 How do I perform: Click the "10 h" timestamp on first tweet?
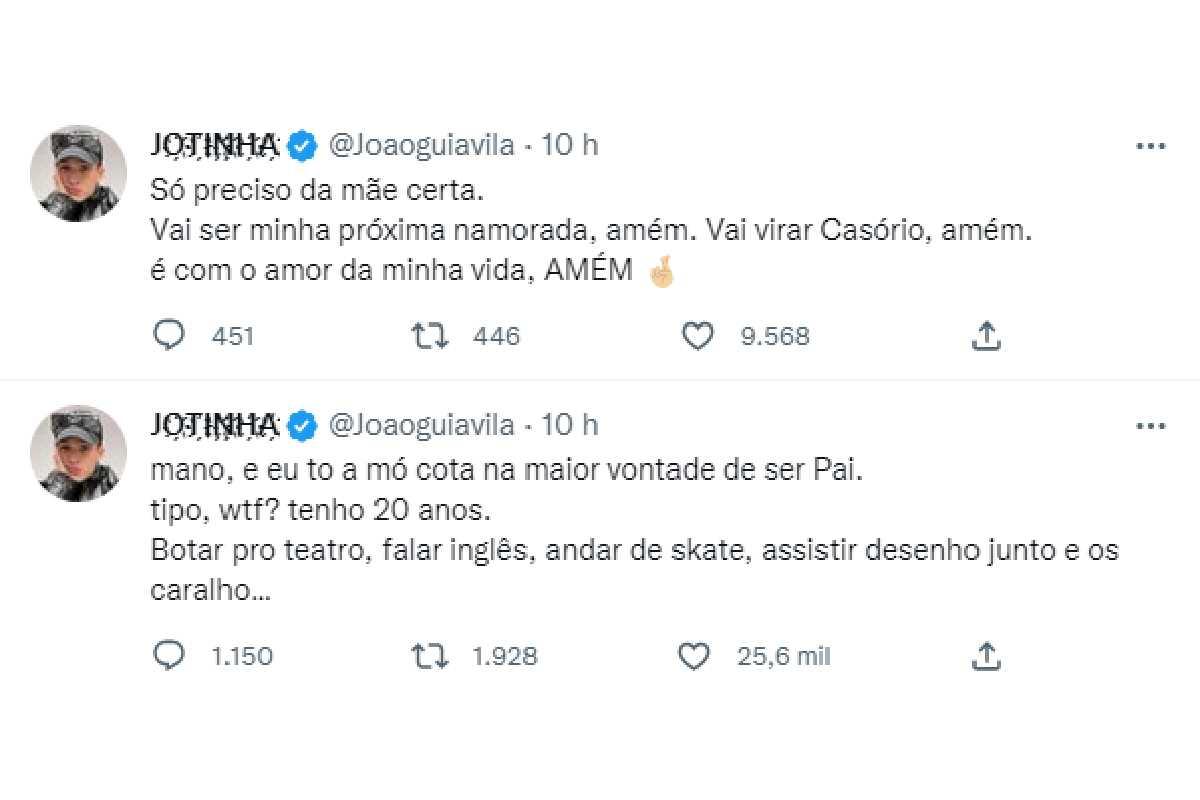569,146
